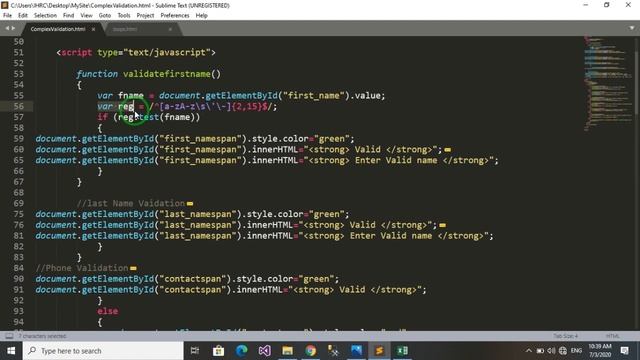Click the '7 characters selected' status text

tap(42, 336)
